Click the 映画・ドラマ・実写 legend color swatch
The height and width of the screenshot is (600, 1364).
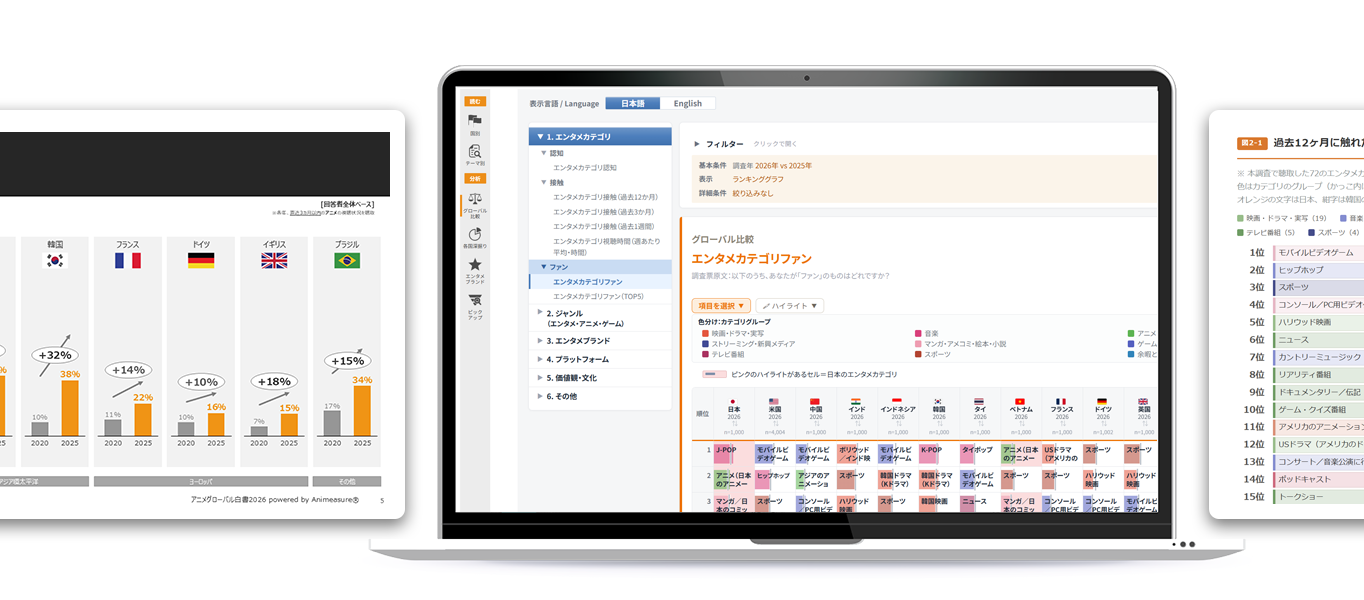706,333
